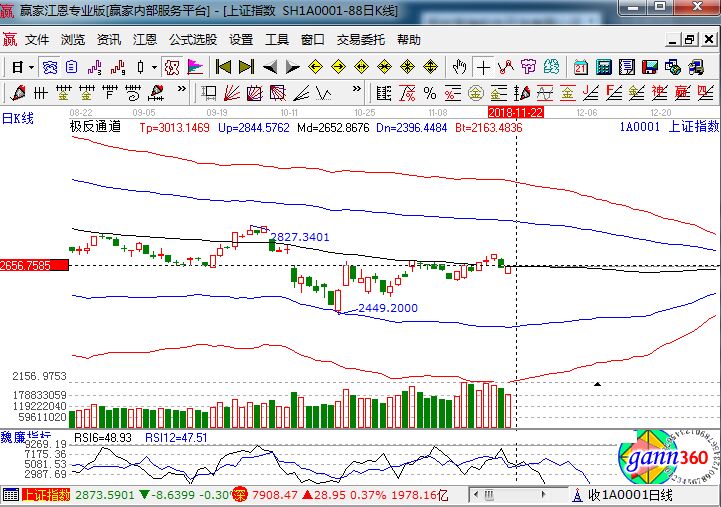The image size is (721, 507).
Task: Select the crosshair cursor tool
Action: (x=484, y=67)
